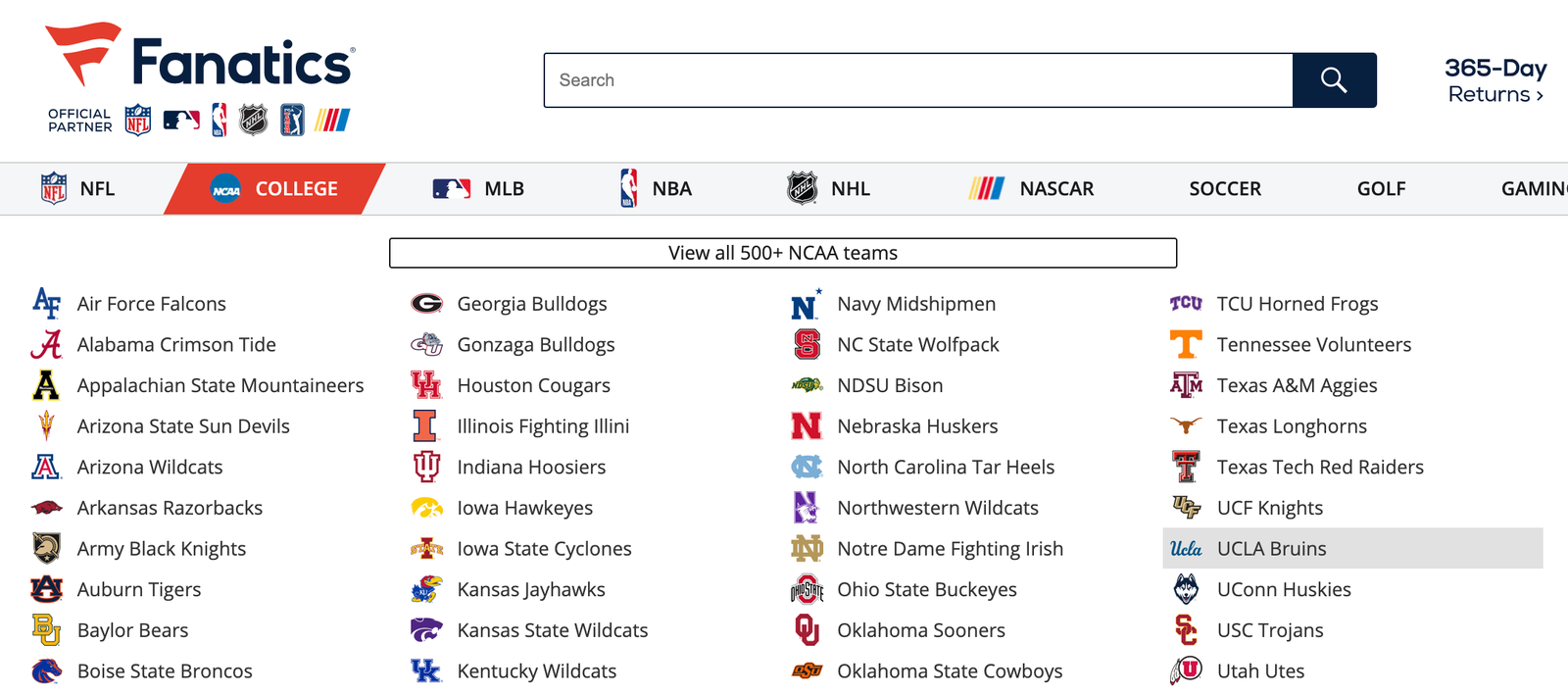The width and height of the screenshot is (1568, 694).
Task: Click the UConn Huskies dog logo icon
Action: 1186,589
